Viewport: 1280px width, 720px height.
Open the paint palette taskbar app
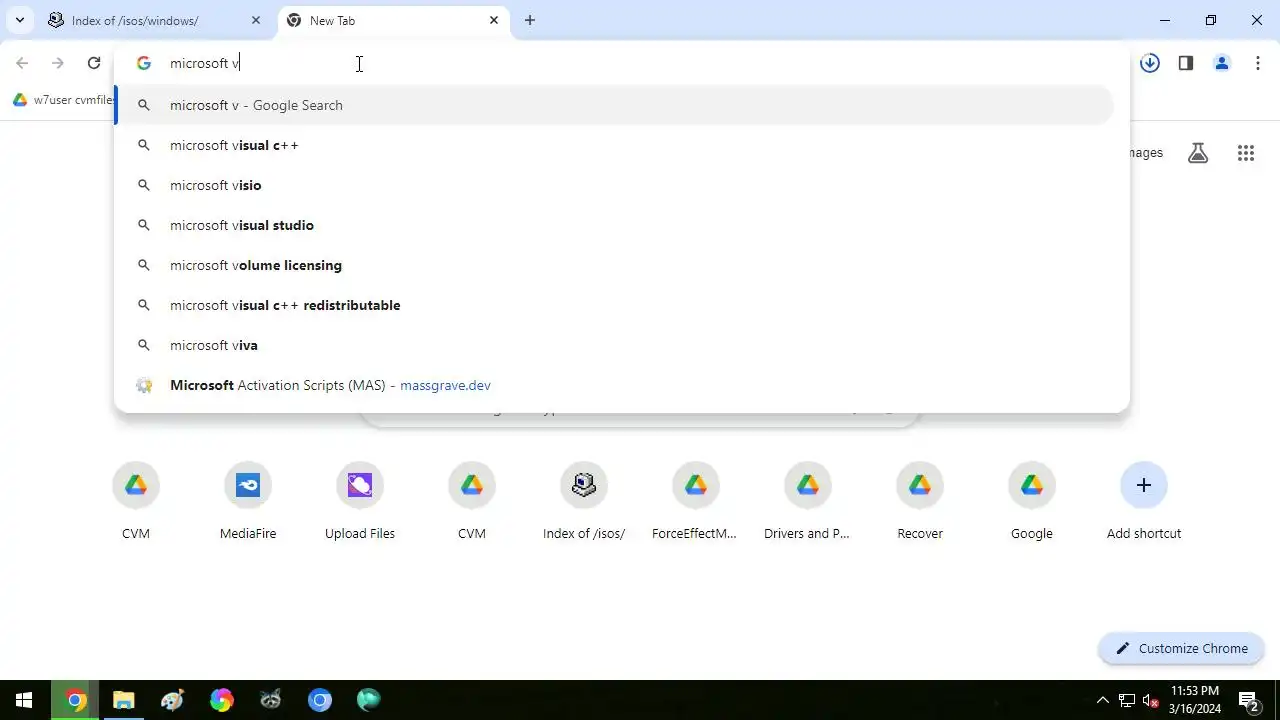173,700
